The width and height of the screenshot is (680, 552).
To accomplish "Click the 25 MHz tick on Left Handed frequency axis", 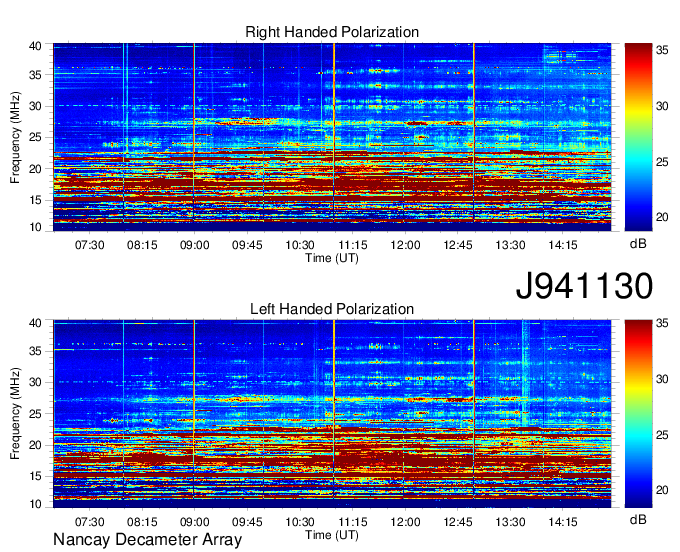I will [35, 414].
